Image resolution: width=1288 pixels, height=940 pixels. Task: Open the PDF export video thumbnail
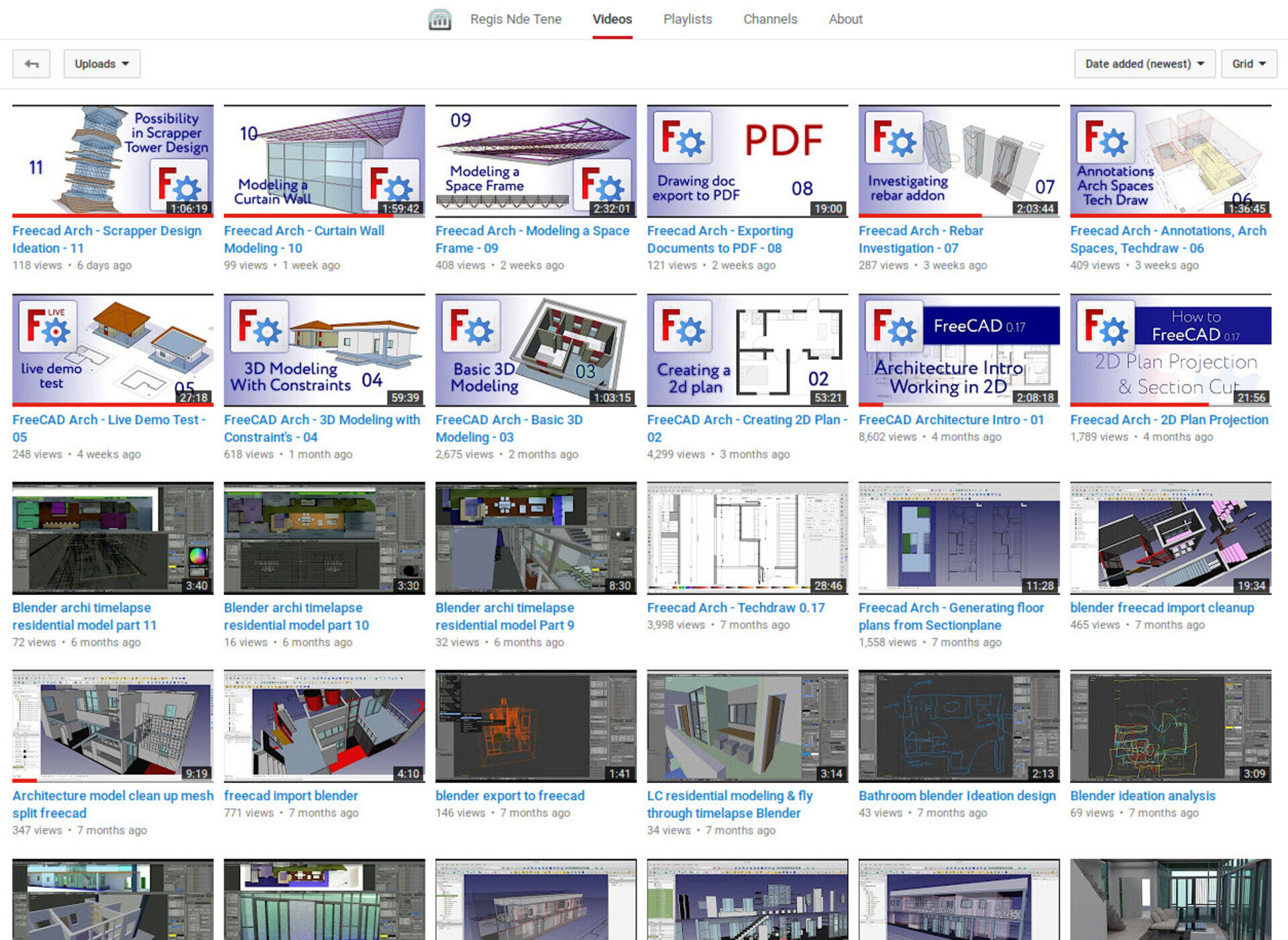(x=747, y=161)
